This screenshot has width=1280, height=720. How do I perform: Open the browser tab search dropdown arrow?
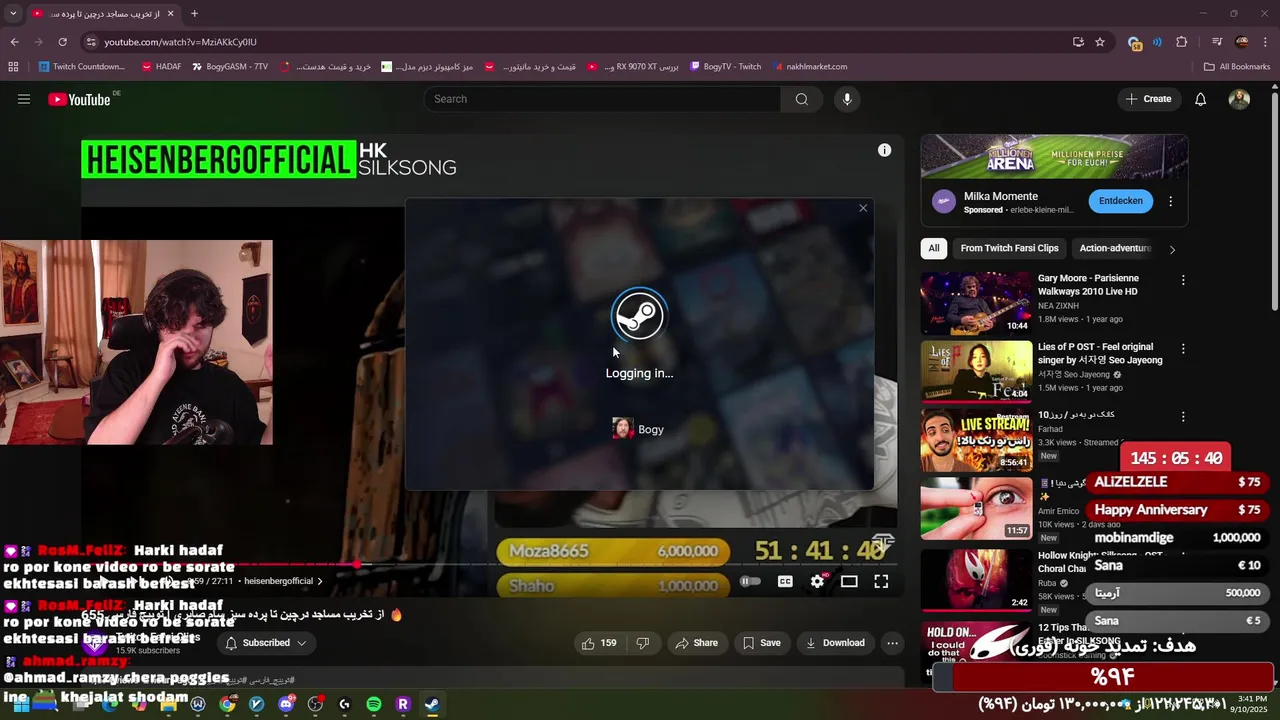coord(13,14)
